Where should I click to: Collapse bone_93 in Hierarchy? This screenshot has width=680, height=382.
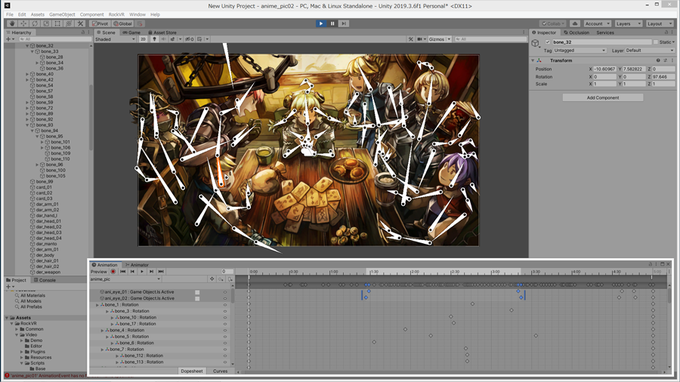(27, 125)
